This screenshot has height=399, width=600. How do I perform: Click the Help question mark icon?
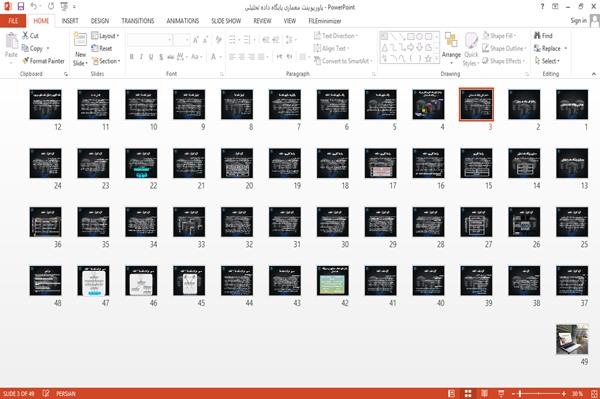coord(542,7)
